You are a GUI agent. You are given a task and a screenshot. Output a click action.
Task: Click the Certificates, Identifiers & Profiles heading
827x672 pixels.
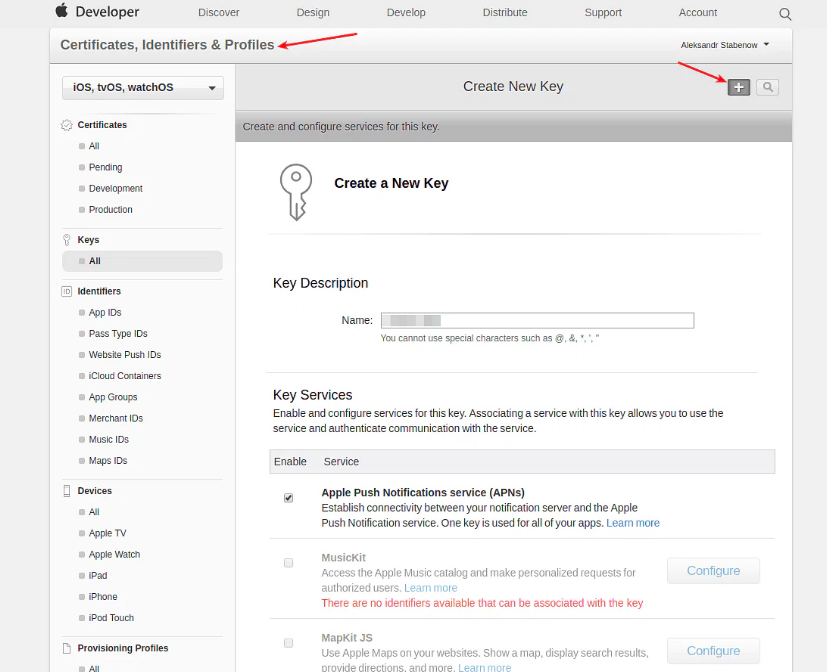[167, 45]
